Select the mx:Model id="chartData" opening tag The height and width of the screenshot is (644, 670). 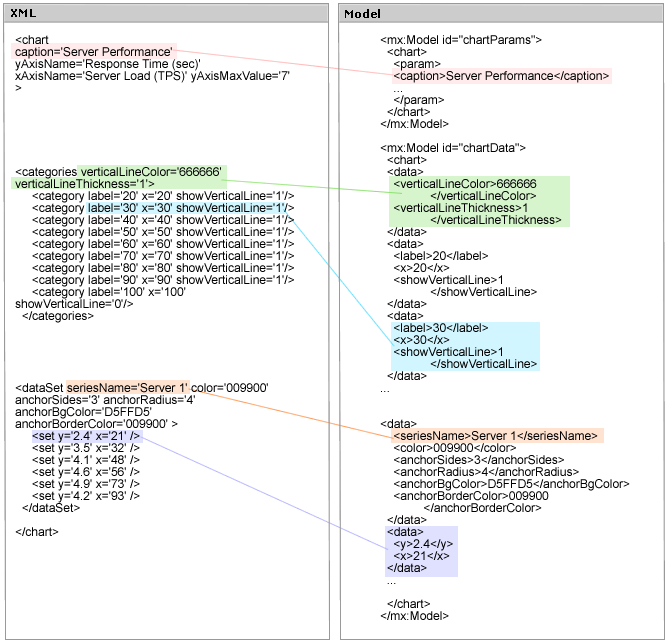point(453,147)
